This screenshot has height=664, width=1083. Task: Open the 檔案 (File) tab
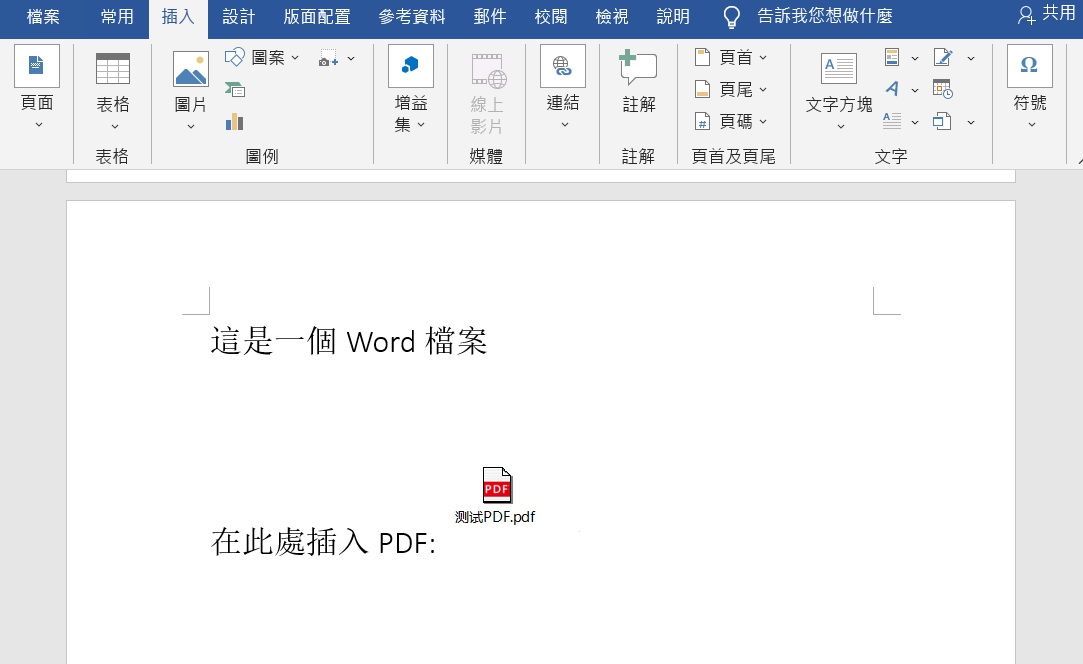click(43, 17)
